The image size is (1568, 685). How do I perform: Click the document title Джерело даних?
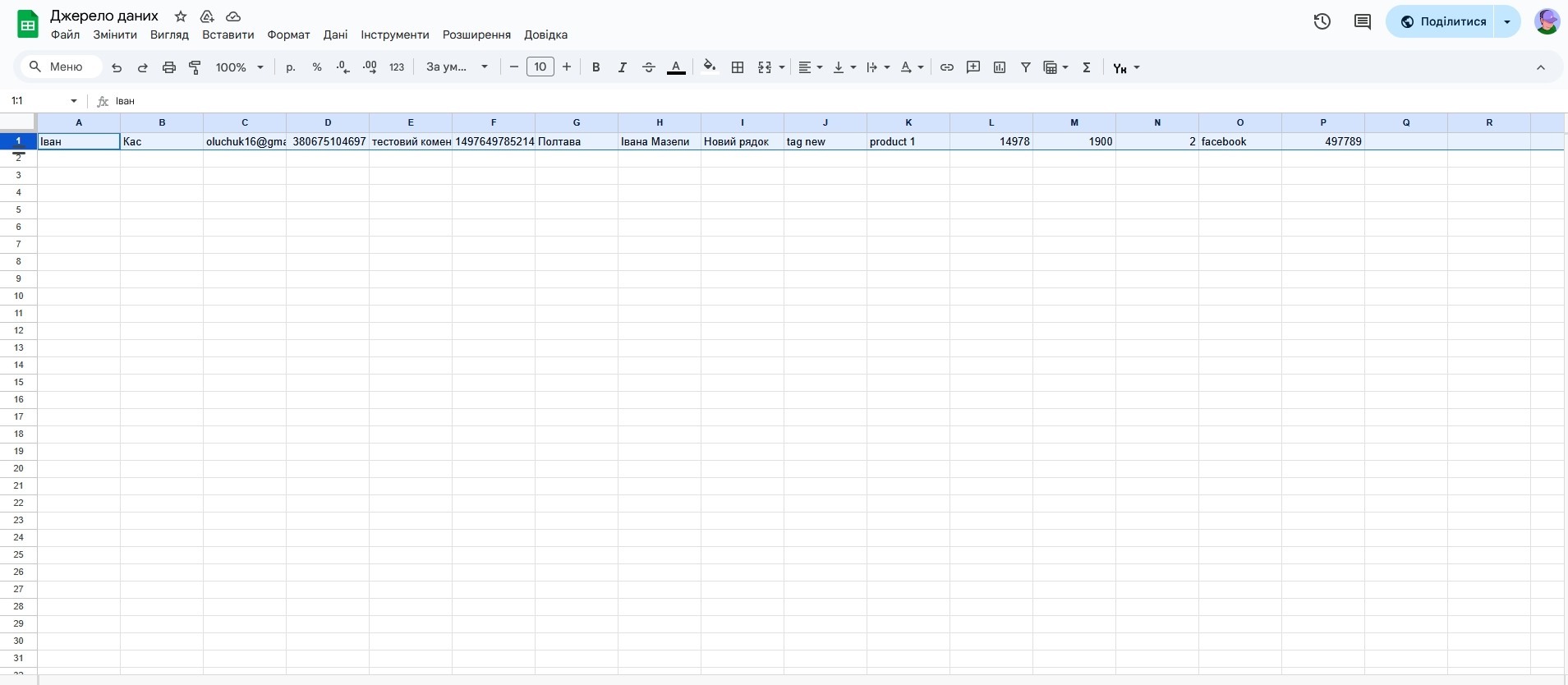[104, 16]
